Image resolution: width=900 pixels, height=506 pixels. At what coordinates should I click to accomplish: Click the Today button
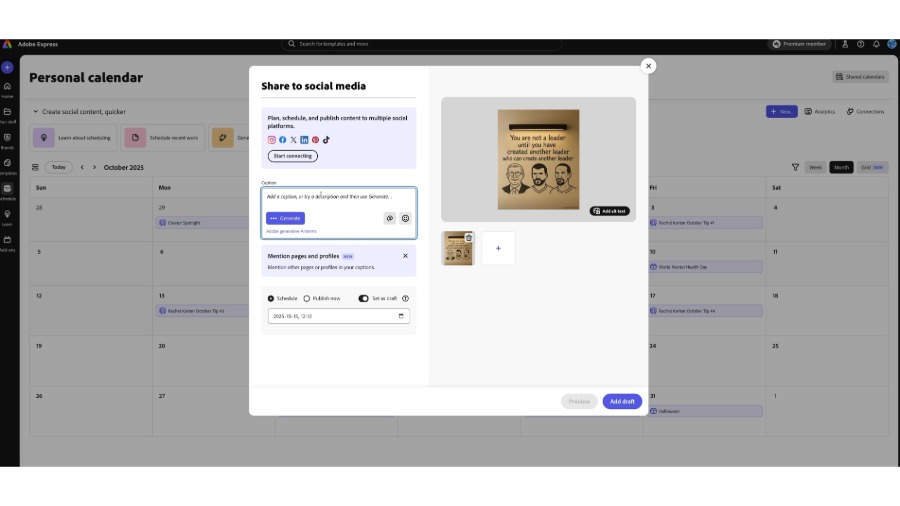pyautogui.click(x=59, y=168)
